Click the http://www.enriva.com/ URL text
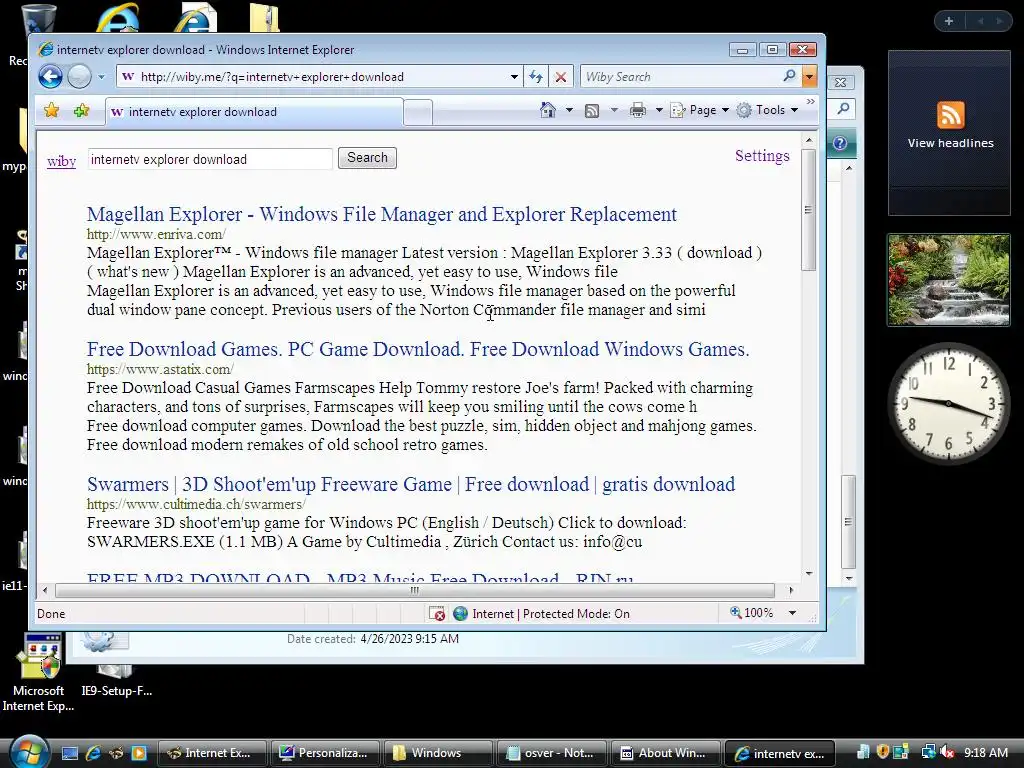1024x768 pixels. click(156, 234)
